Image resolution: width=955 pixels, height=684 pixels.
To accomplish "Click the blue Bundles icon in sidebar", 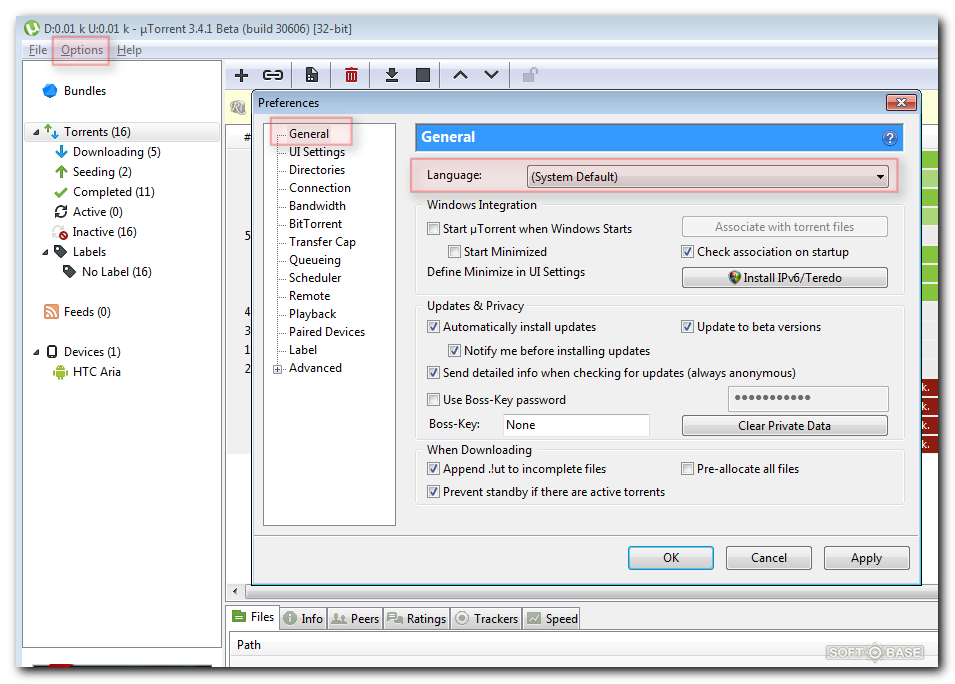I will [x=50, y=91].
